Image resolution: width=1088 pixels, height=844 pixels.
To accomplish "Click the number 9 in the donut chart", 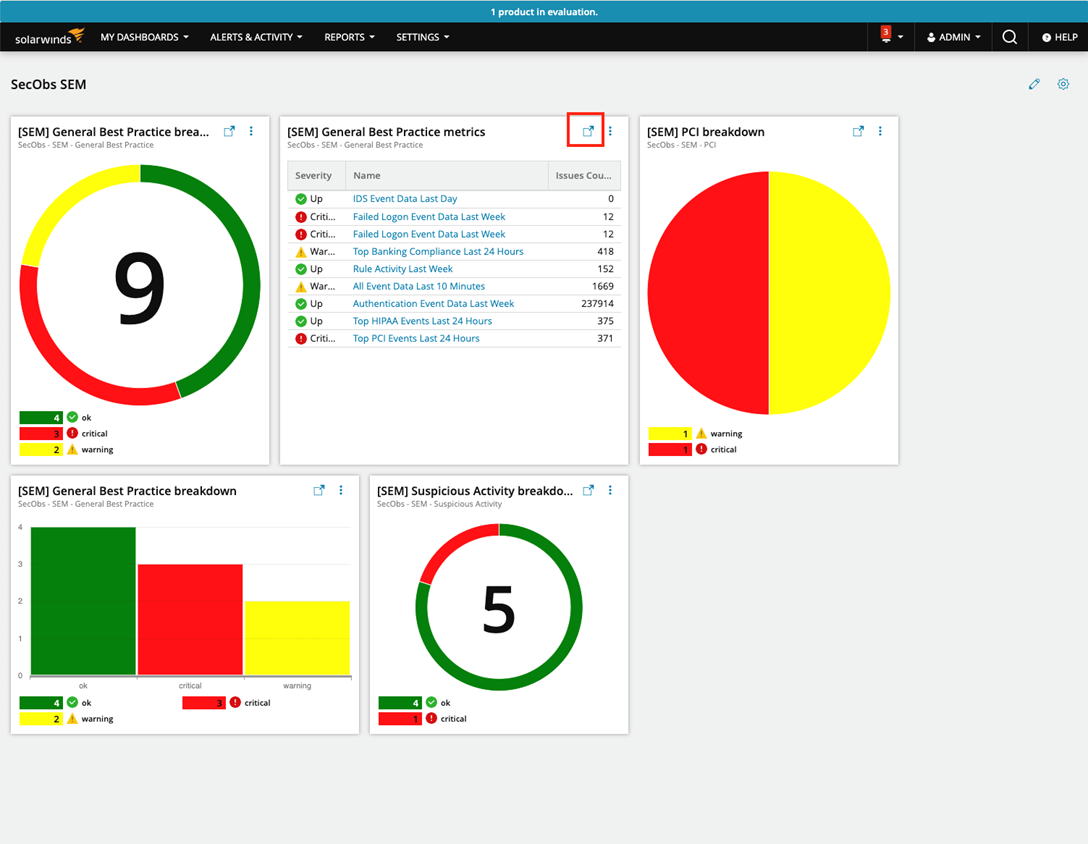I will click(x=139, y=287).
